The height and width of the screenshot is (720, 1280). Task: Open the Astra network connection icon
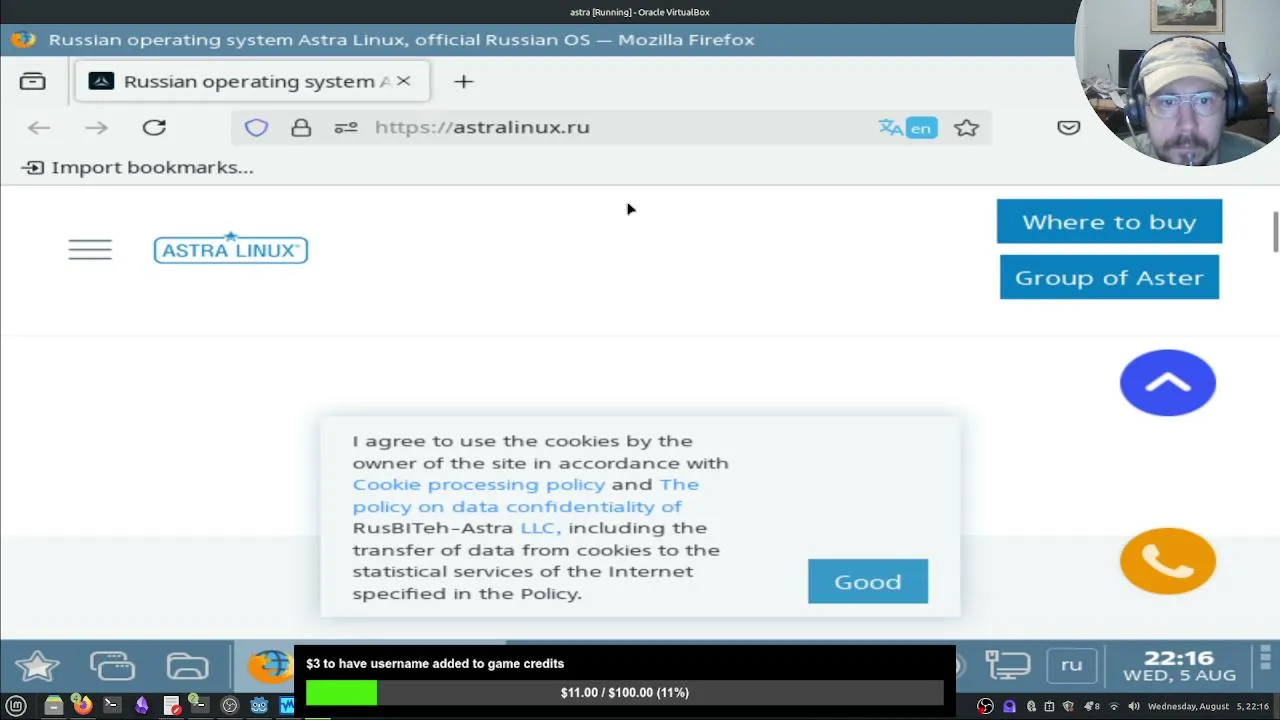tap(1007, 666)
